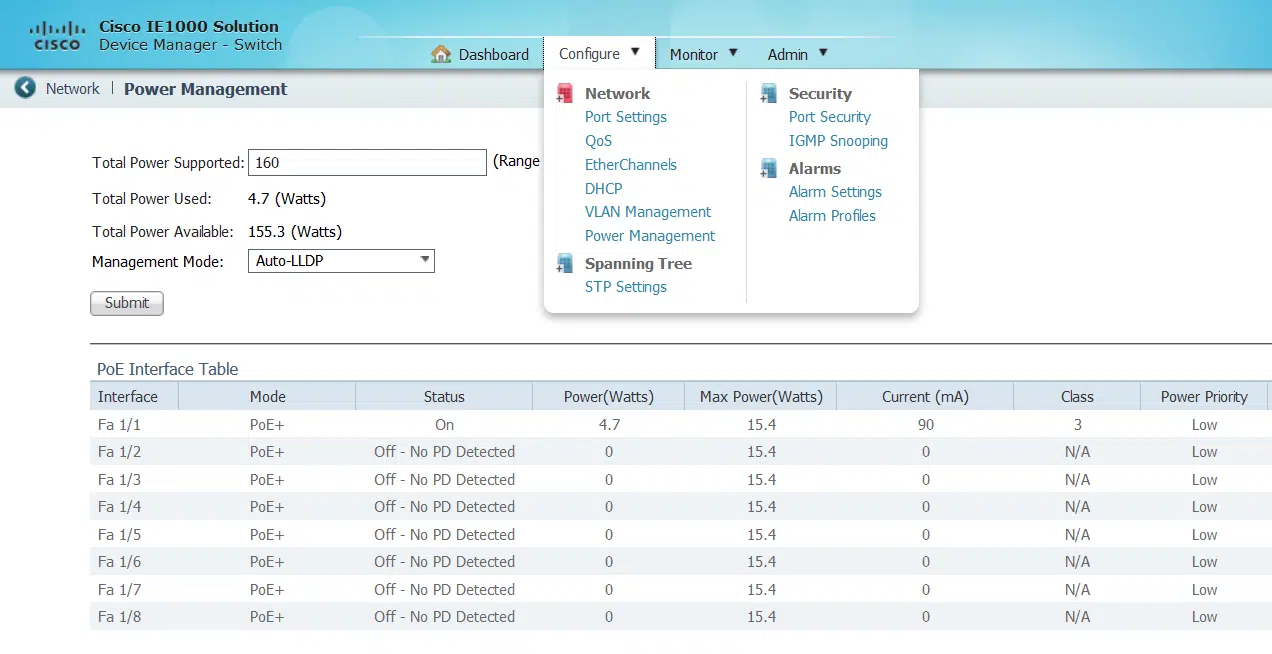Click the class 3 value for Fa 1/1
Screen dimensions: 1272x654
(1078, 425)
